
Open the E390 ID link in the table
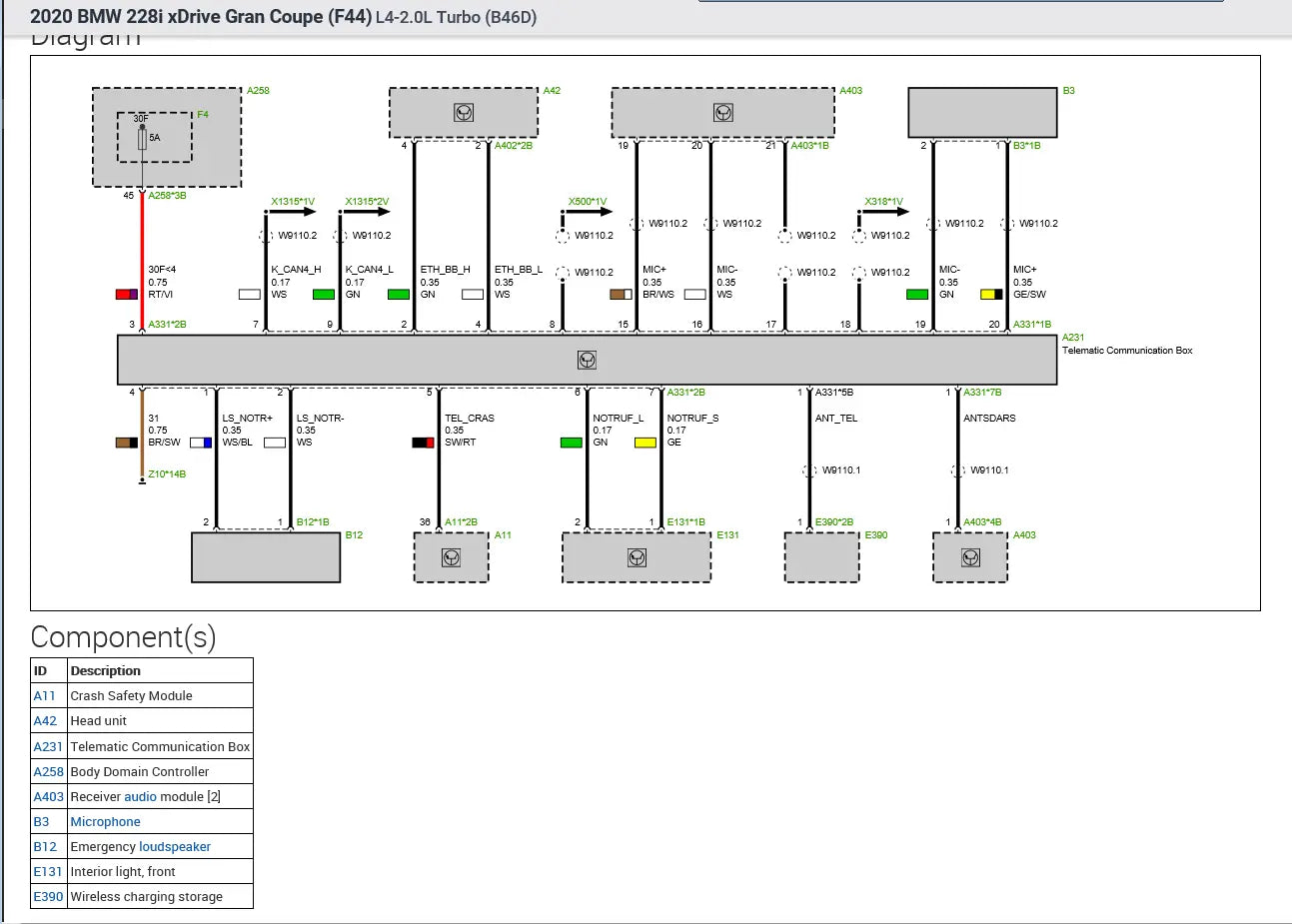point(48,896)
